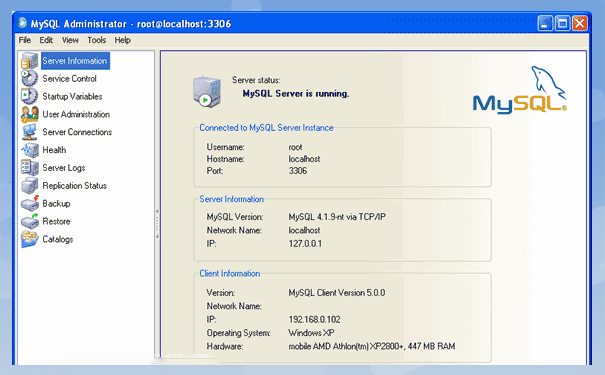Click the Hardware value with AMD Athlon
The height and width of the screenshot is (375, 605).
pyautogui.click(x=372, y=346)
